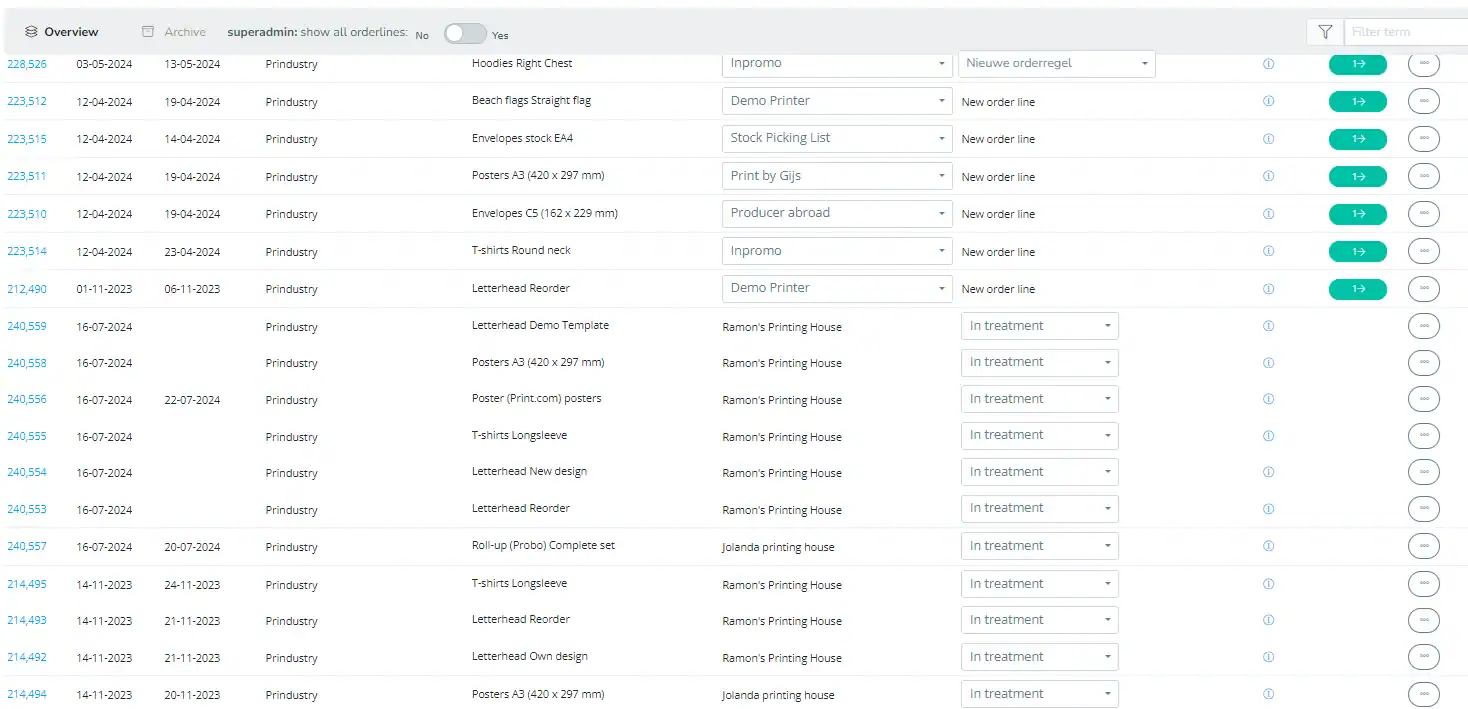Open In treatment dropdown for order 240,557

(1040, 546)
